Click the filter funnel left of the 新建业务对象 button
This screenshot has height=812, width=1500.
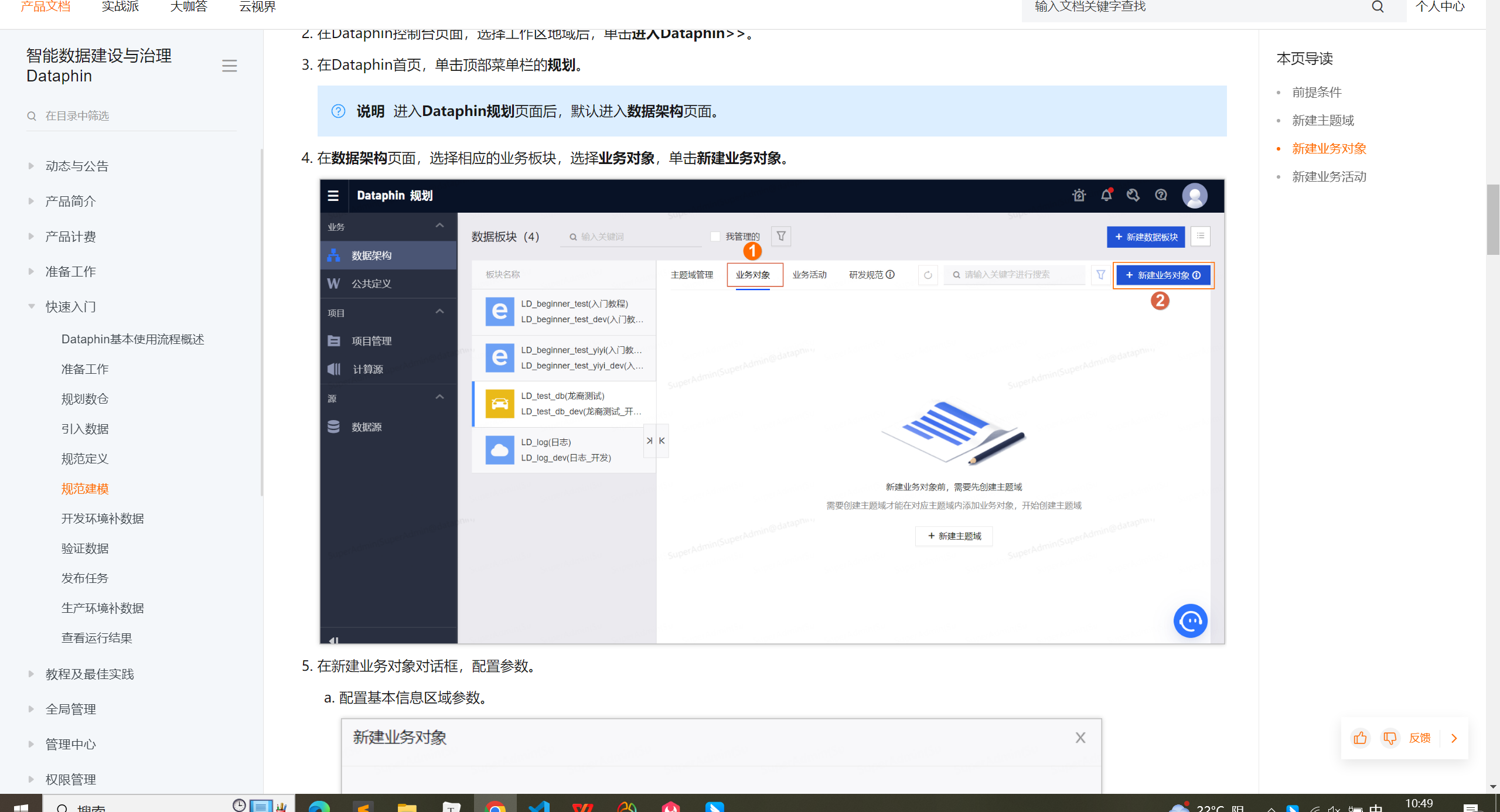click(x=1100, y=275)
